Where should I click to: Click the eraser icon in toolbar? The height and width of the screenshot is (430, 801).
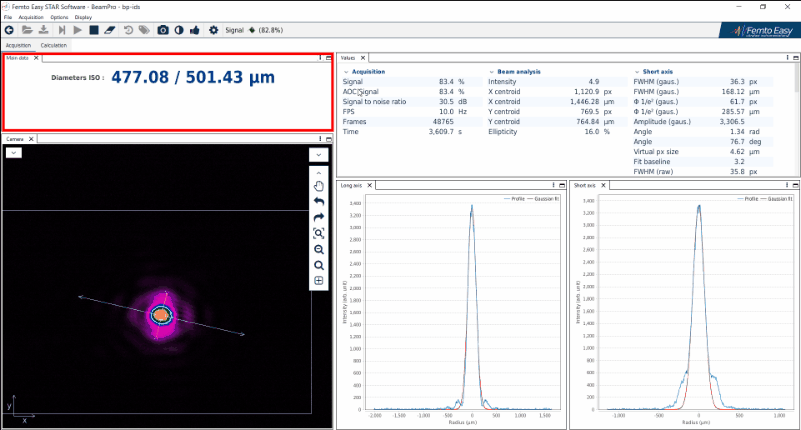pyautogui.click(x=109, y=30)
